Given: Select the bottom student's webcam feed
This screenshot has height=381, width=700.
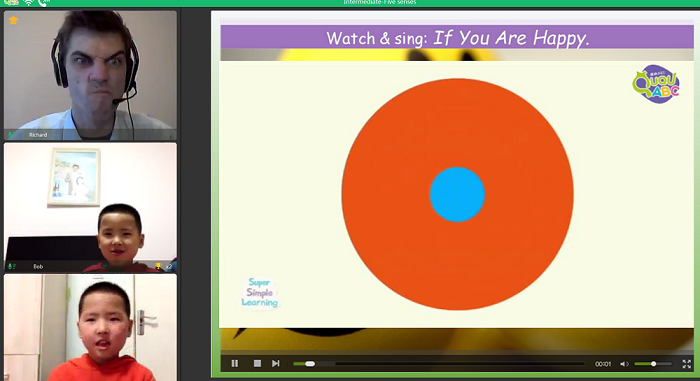Looking at the screenshot, I should (x=91, y=328).
